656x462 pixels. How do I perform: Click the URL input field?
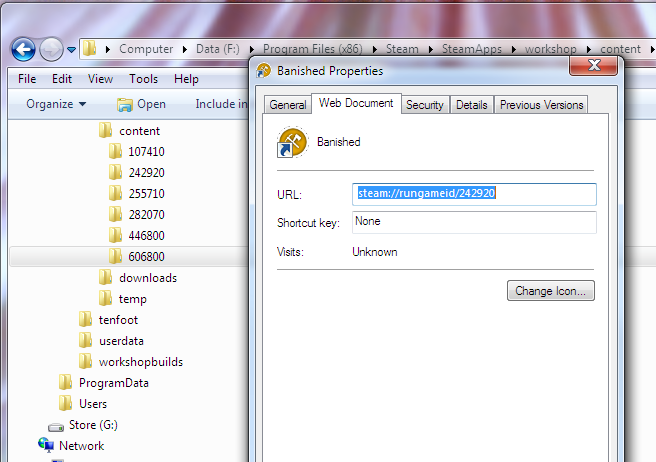(x=474, y=194)
